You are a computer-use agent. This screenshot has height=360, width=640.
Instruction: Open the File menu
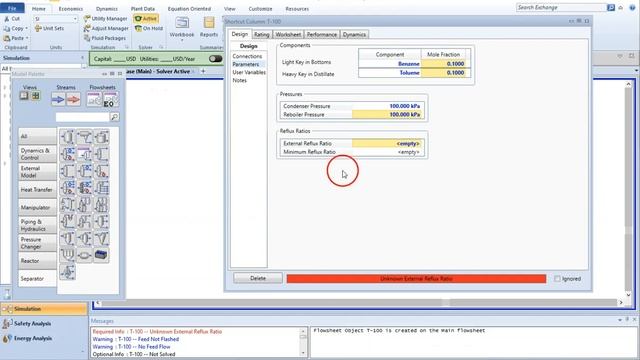(12, 8)
